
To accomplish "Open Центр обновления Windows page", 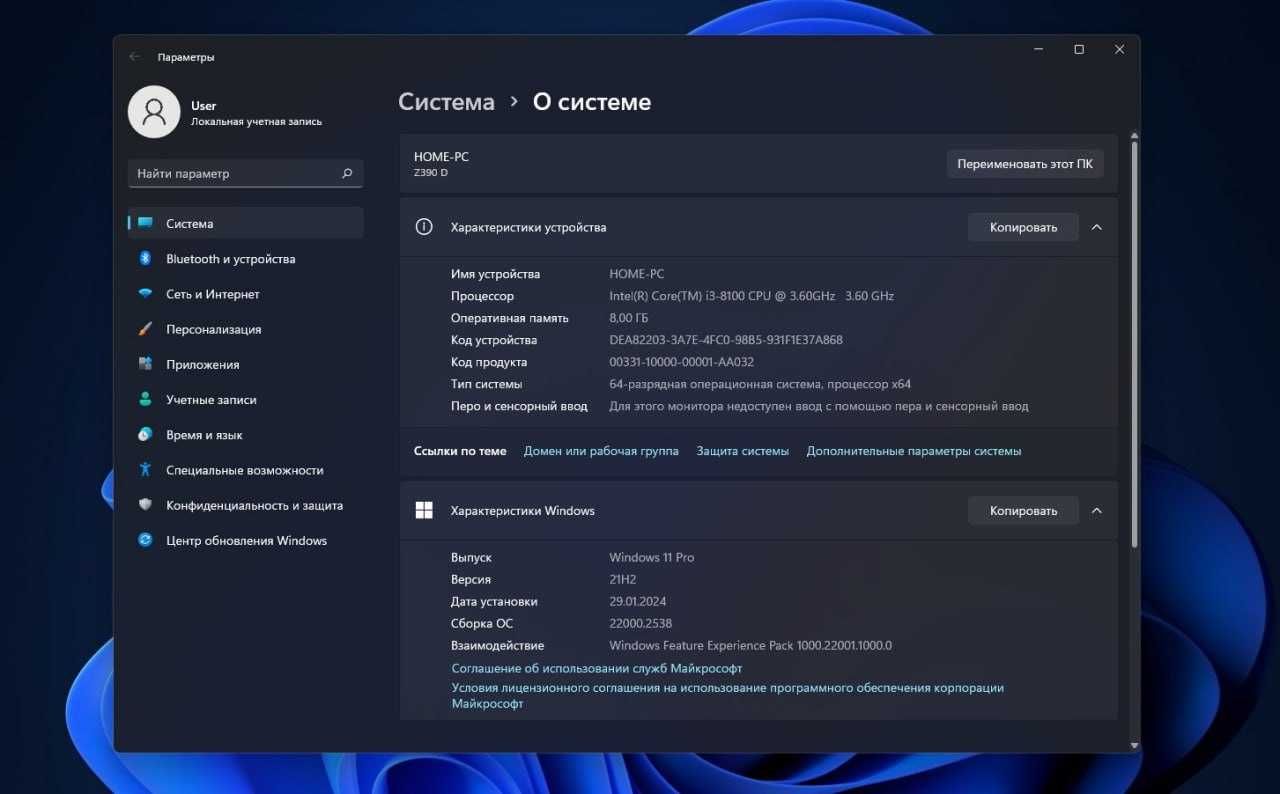I will 246,541.
